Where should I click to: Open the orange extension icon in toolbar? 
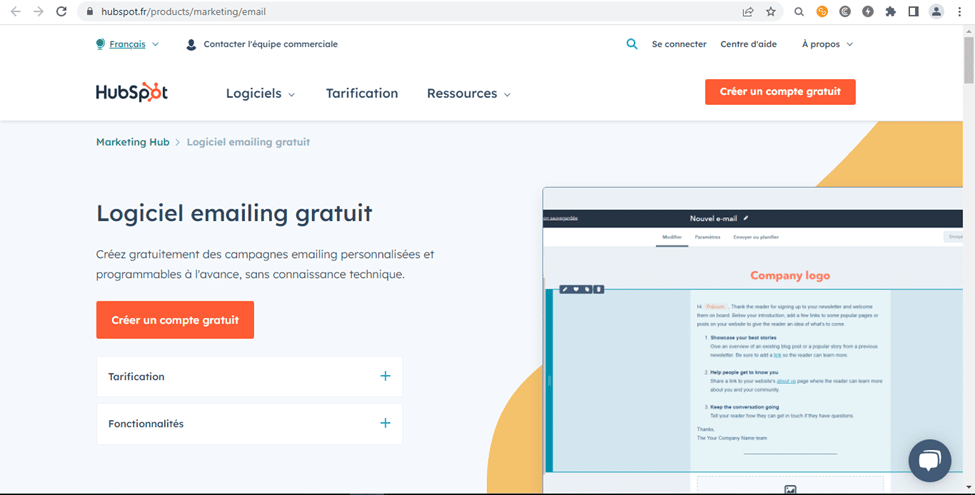[822, 12]
